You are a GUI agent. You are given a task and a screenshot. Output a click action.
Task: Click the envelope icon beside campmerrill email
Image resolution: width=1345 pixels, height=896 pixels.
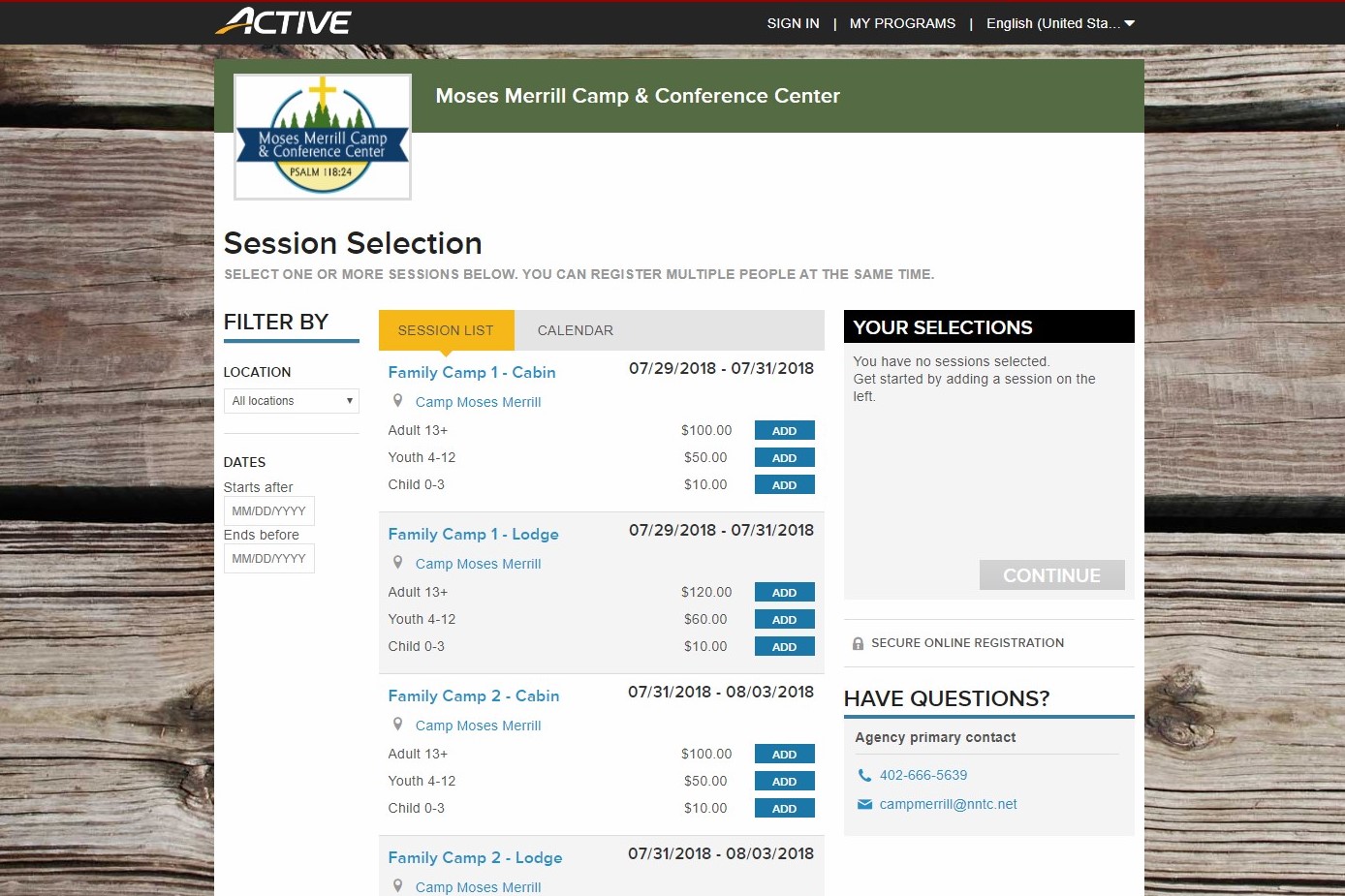(x=864, y=804)
